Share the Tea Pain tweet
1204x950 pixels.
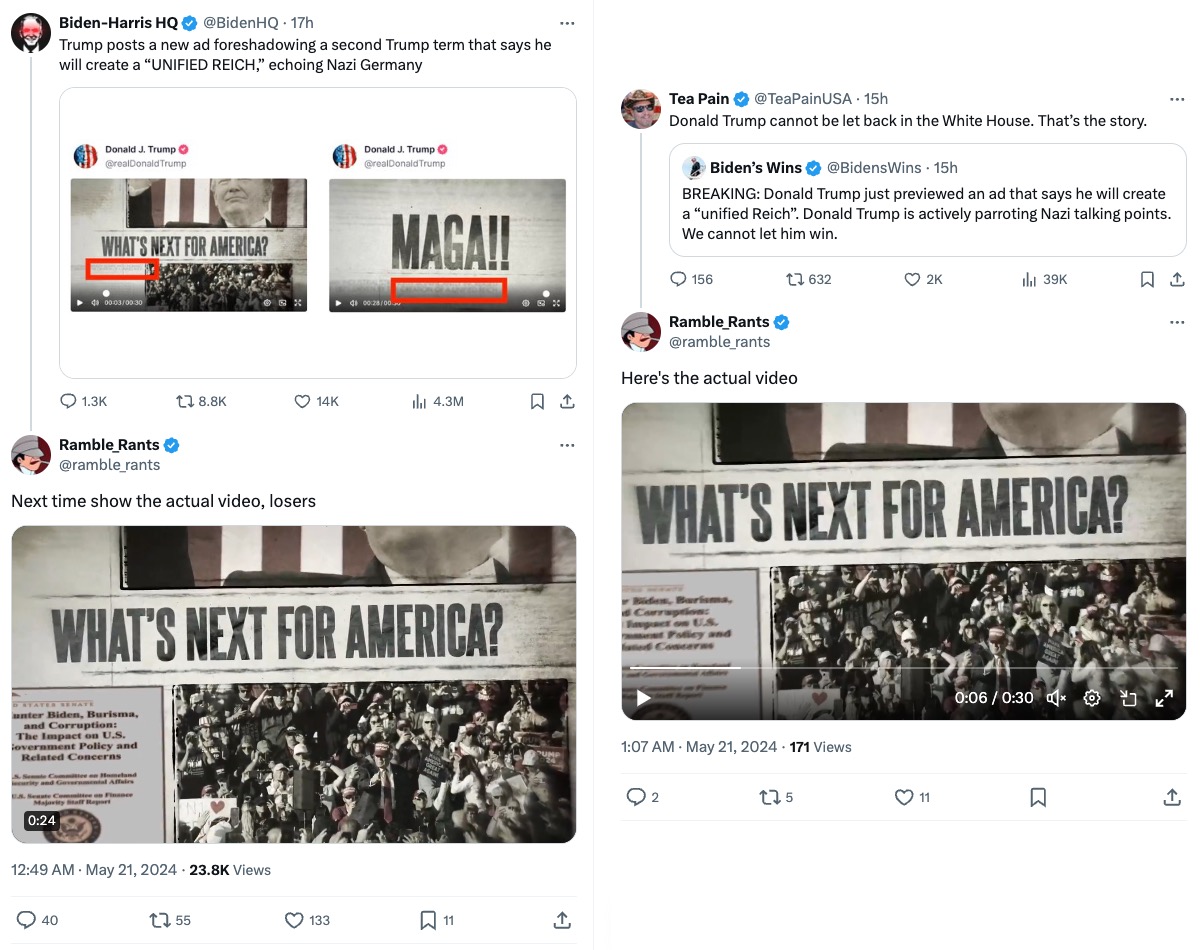[1177, 280]
